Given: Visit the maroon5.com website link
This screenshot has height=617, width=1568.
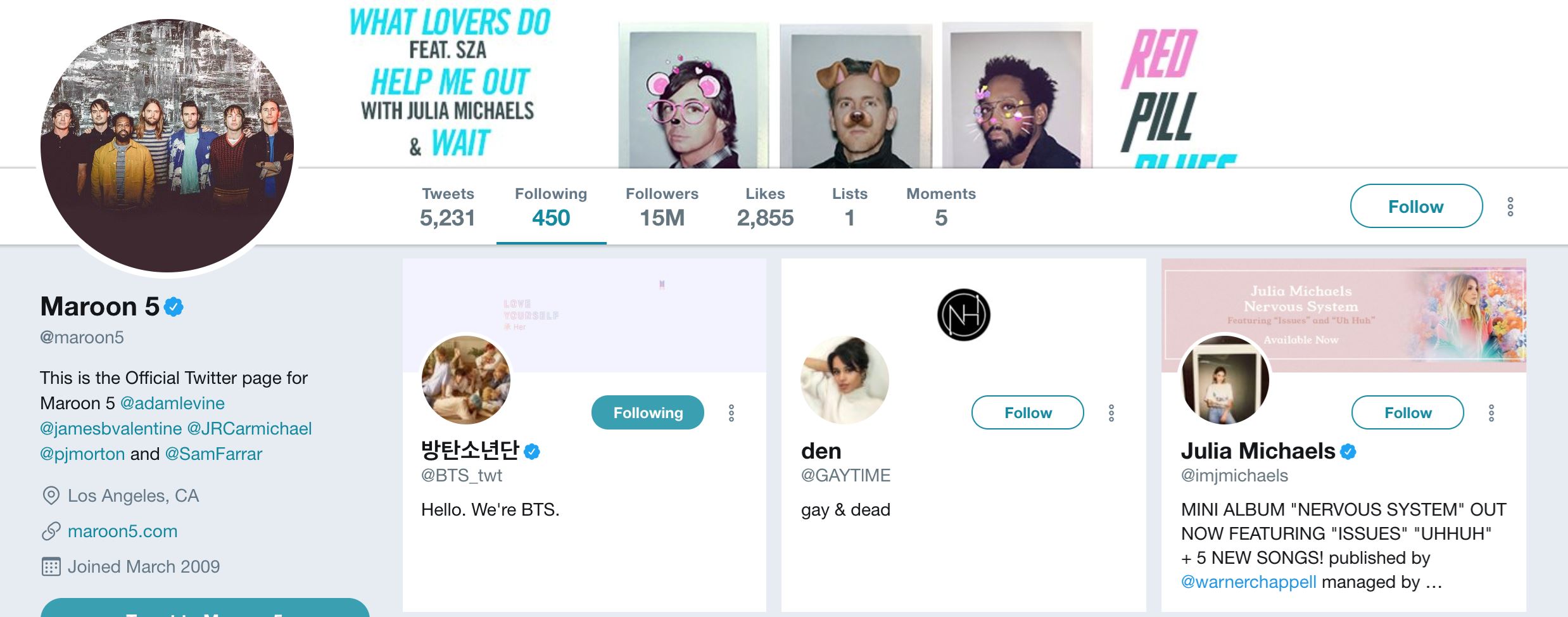Looking at the screenshot, I should [x=122, y=531].
